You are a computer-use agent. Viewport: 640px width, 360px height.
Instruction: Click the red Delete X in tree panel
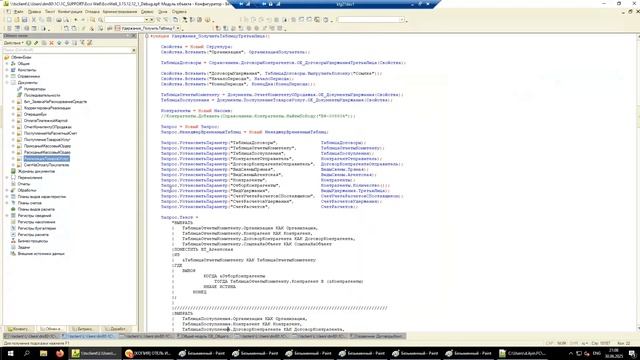coord(51,43)
